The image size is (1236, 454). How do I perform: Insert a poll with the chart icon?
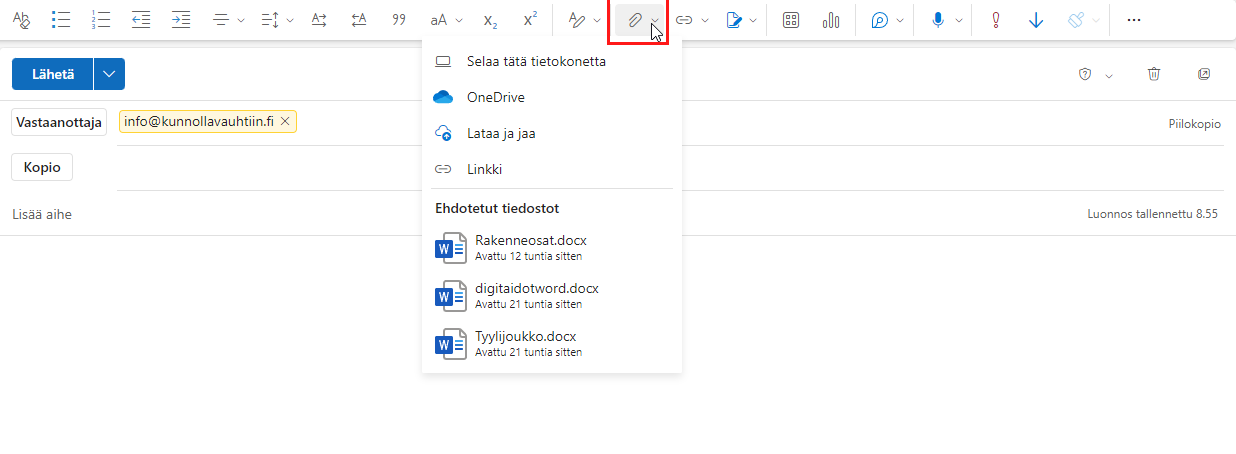[831, 20]
